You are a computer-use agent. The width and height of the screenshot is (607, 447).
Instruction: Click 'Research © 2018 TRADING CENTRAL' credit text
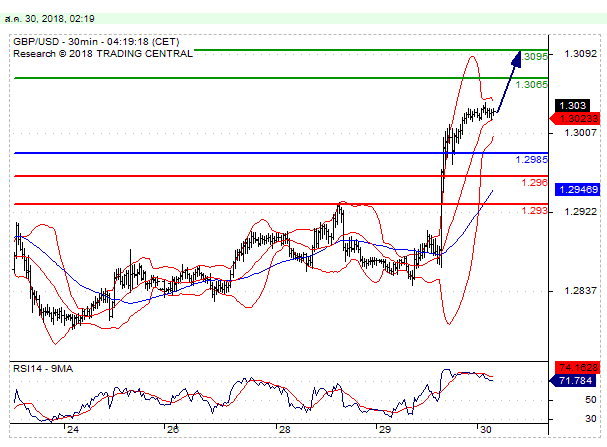point(103,54)
